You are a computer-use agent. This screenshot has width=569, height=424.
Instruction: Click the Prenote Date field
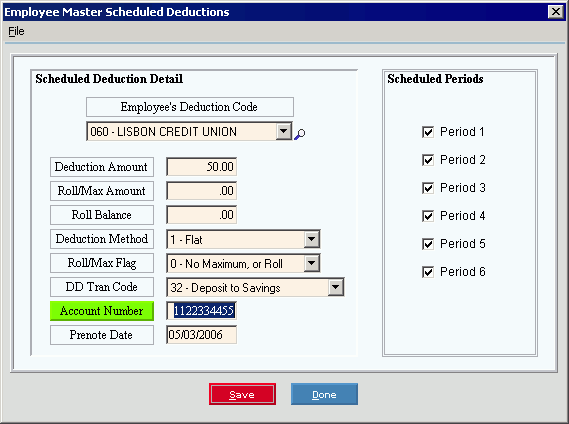(202, 334)
